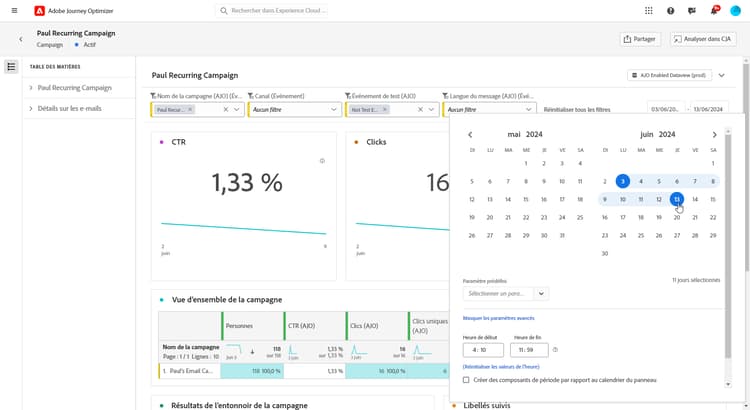
Task: Click the date picker scroll down arrow
Action: pos(728,384)
